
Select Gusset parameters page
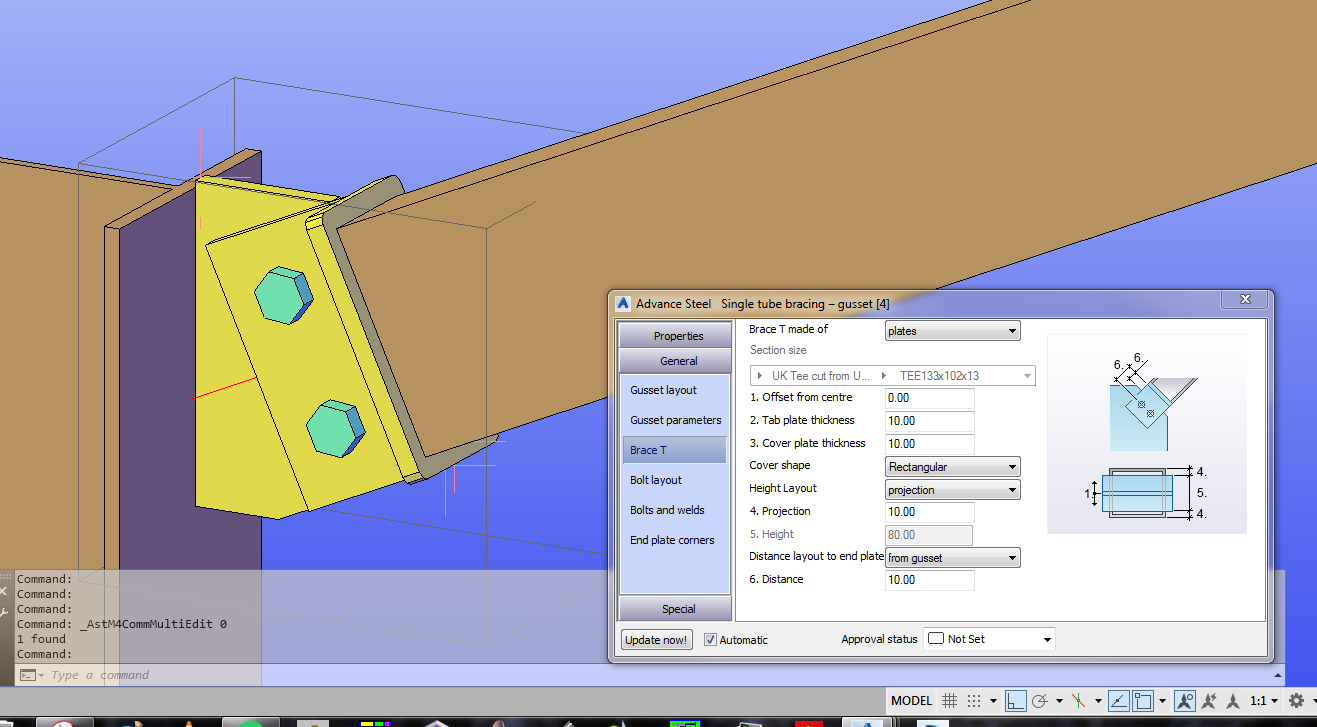click(675, 420)
